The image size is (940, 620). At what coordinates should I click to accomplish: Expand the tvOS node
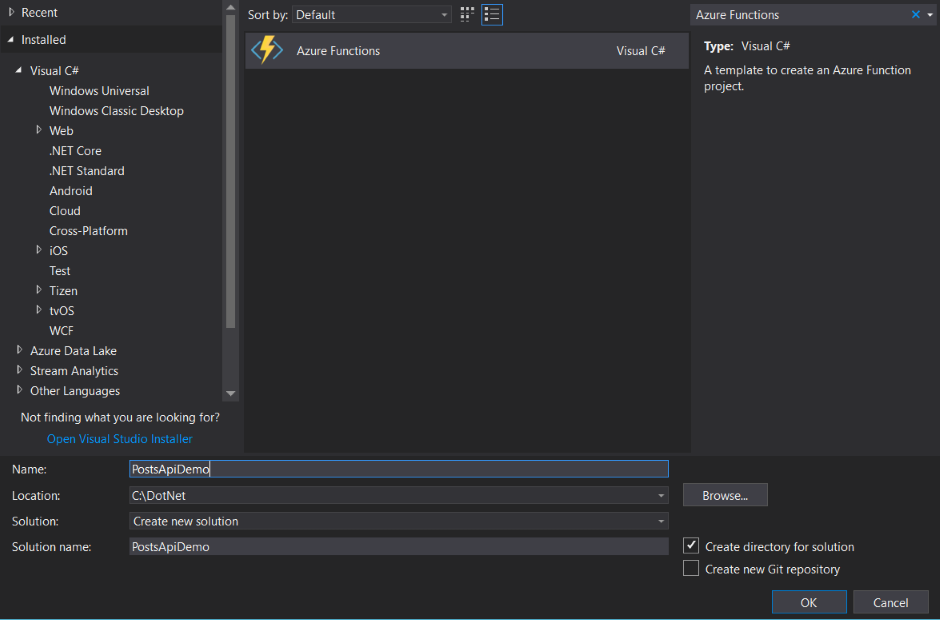pos(39,309)
